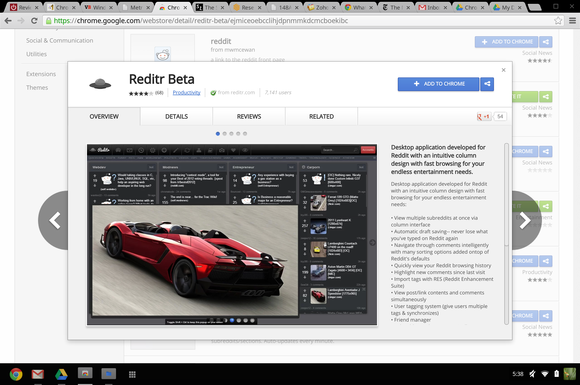Click the '7,141 users' text

[x=278, y=92]
